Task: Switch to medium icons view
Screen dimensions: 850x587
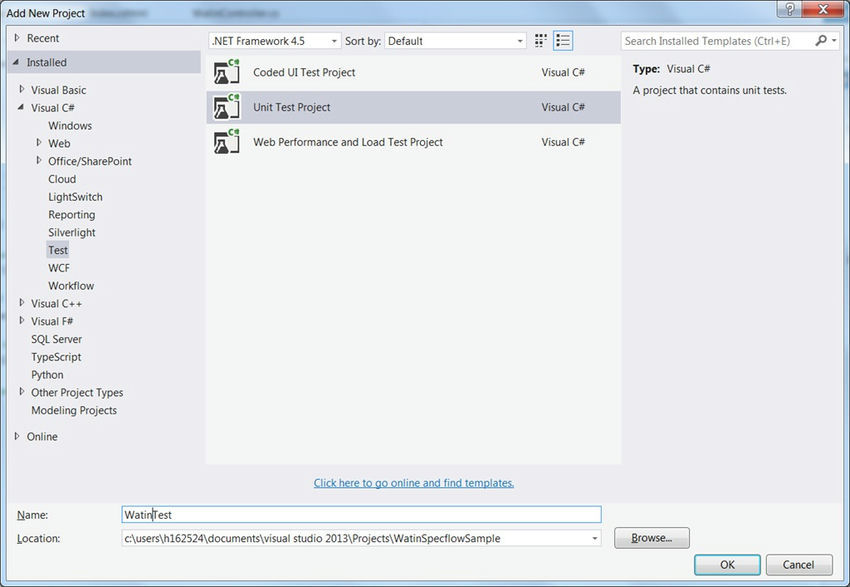Action: coord(540,40)
